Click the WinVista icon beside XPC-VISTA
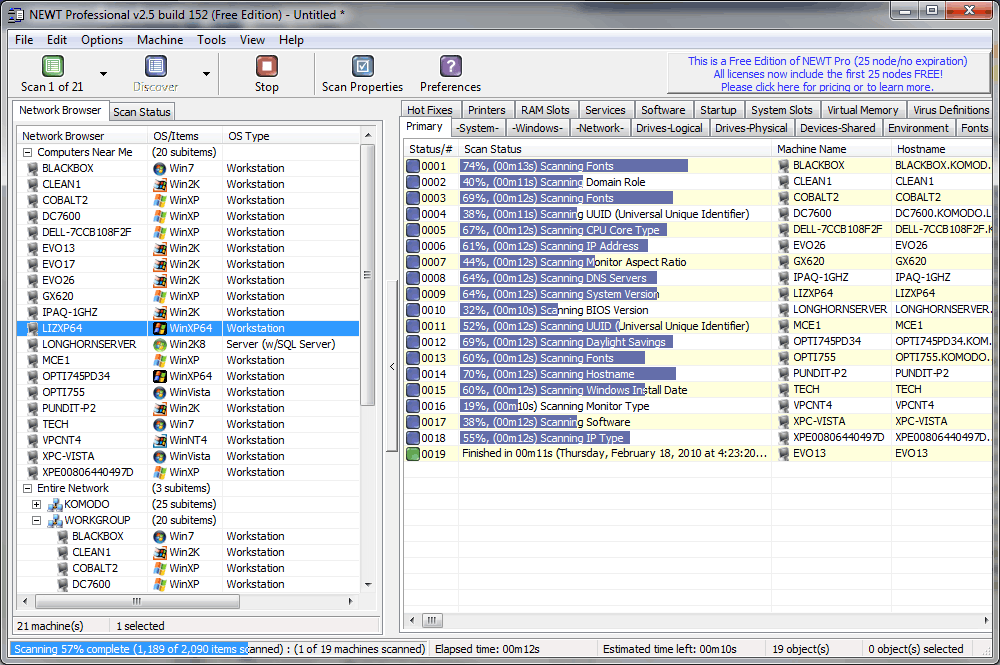Viewport: 1000px width, 665px height. tap(158, 456)
